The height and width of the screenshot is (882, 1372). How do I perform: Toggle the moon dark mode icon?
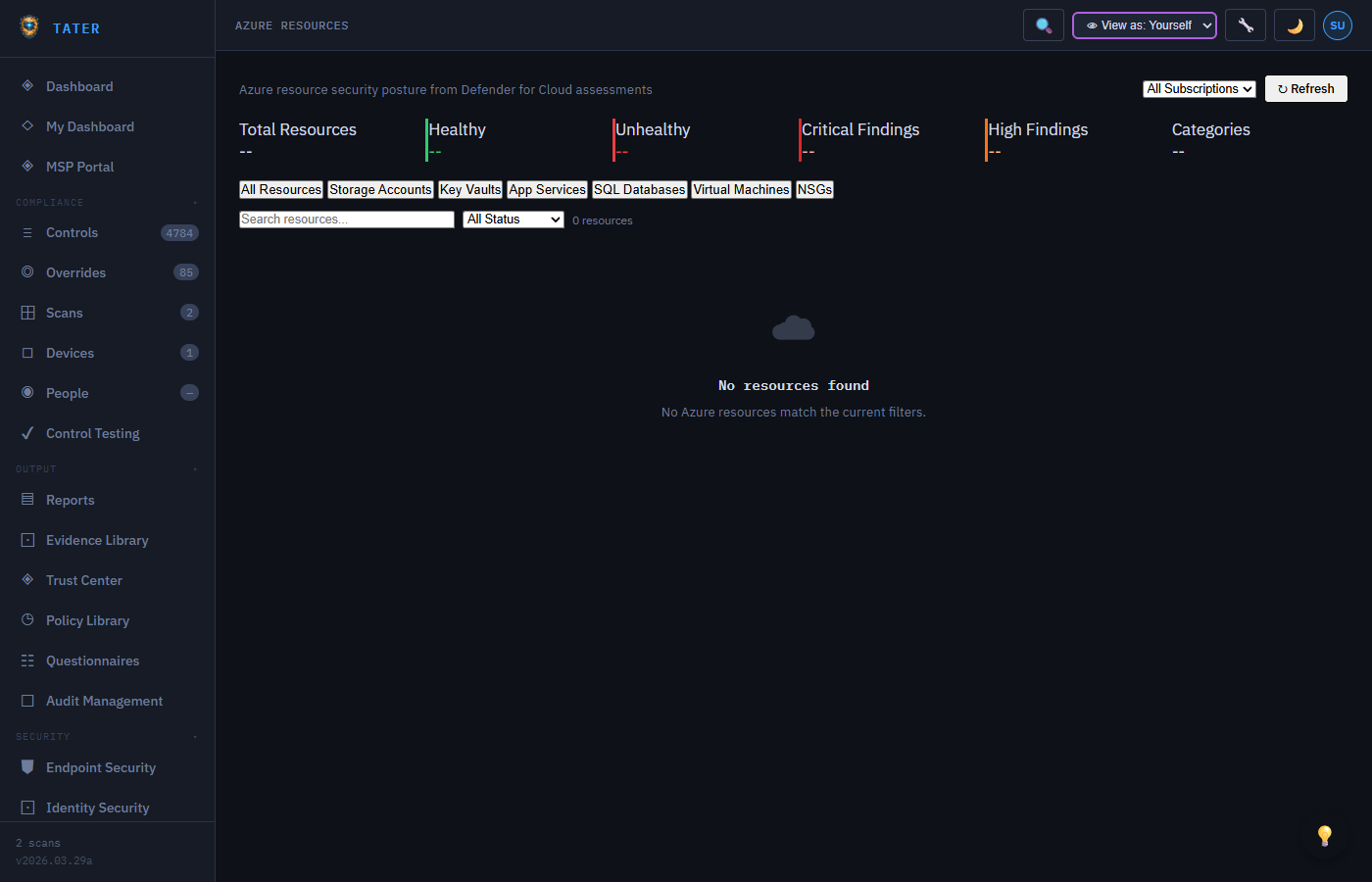pyautogui.click(x=1295, y=25)
